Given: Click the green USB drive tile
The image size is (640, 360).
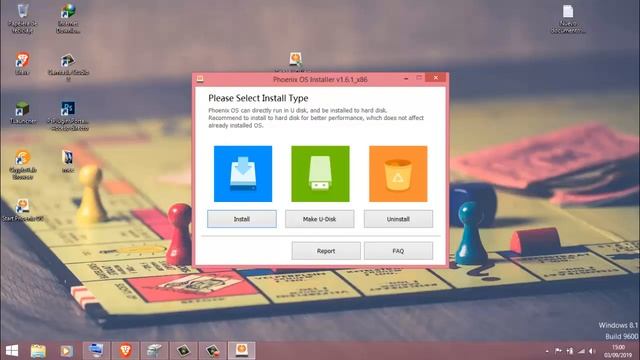Looking at the screenshot, I should point(320,174).
